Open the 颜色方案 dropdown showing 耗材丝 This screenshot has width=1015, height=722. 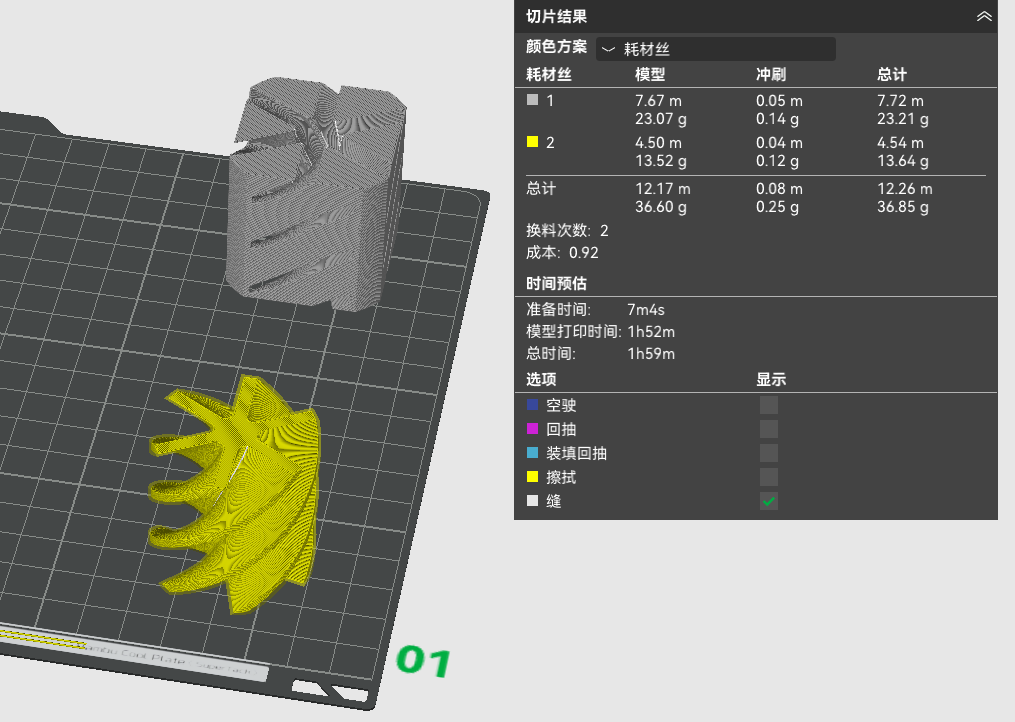pos(715,49)
